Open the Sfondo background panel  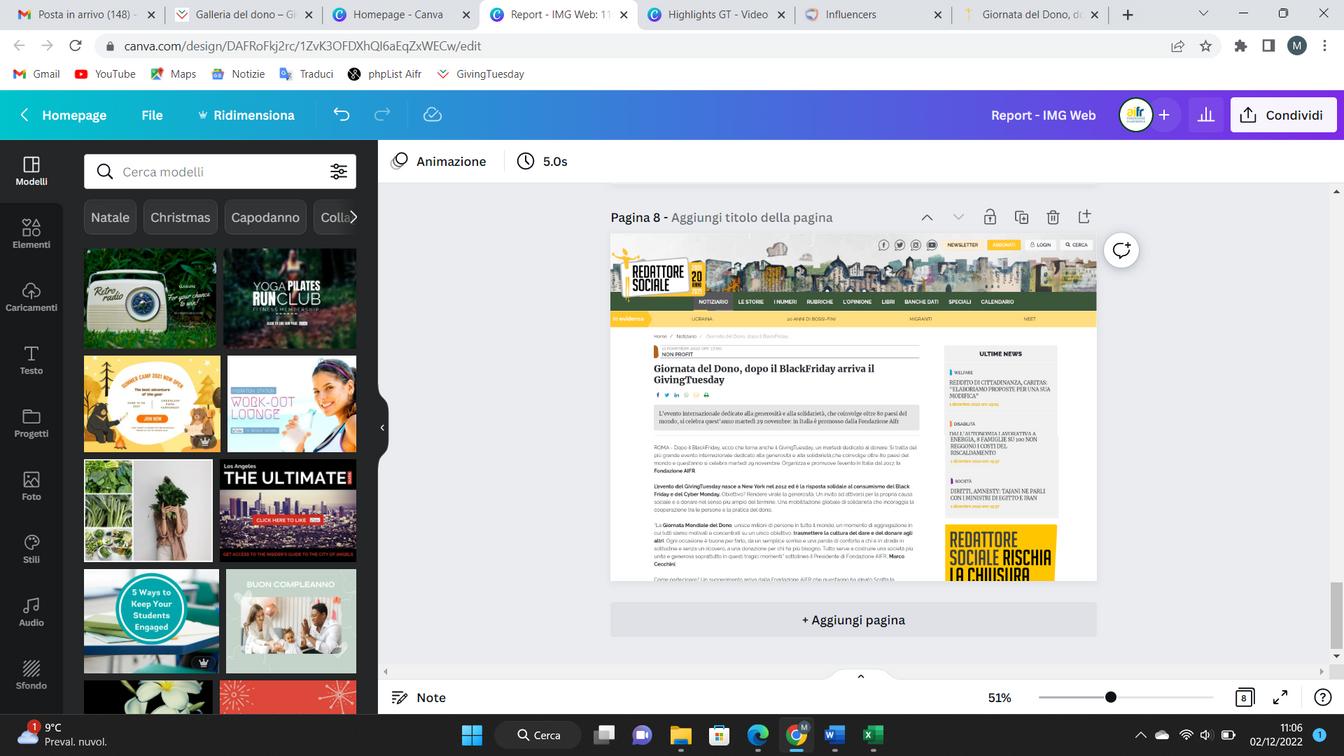[31, 675]
